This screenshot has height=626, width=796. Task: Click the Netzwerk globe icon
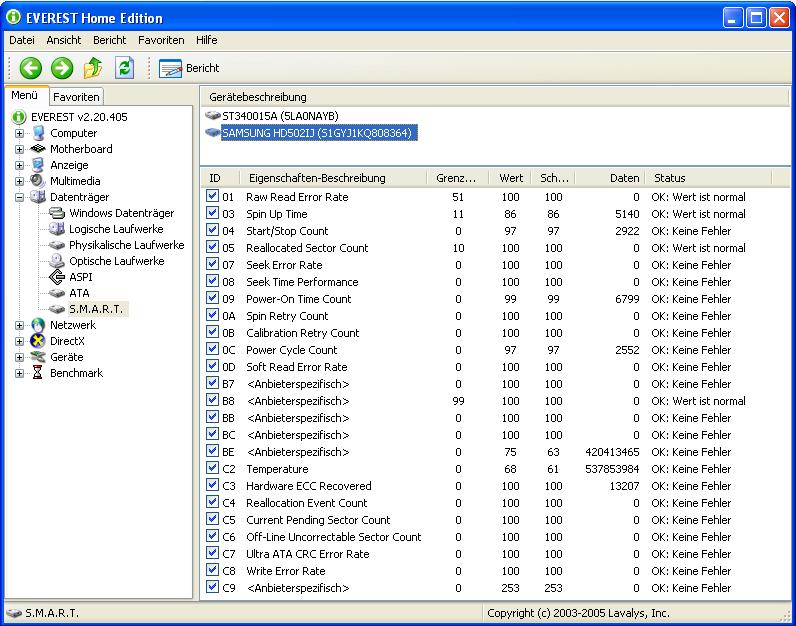click(x=38, y=325)
